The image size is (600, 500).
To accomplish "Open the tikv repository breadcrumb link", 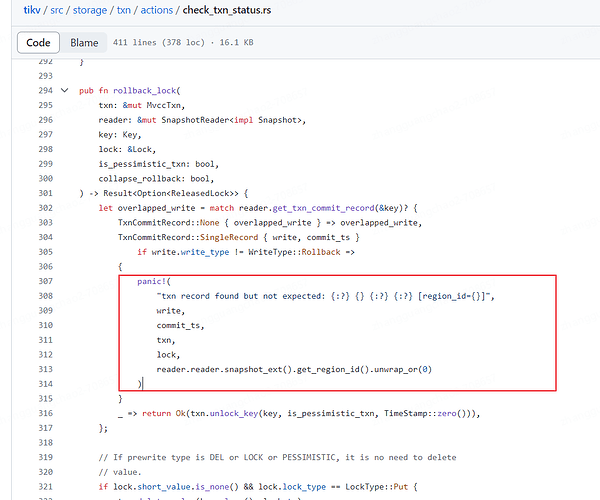I will click(x=32, y=10).
